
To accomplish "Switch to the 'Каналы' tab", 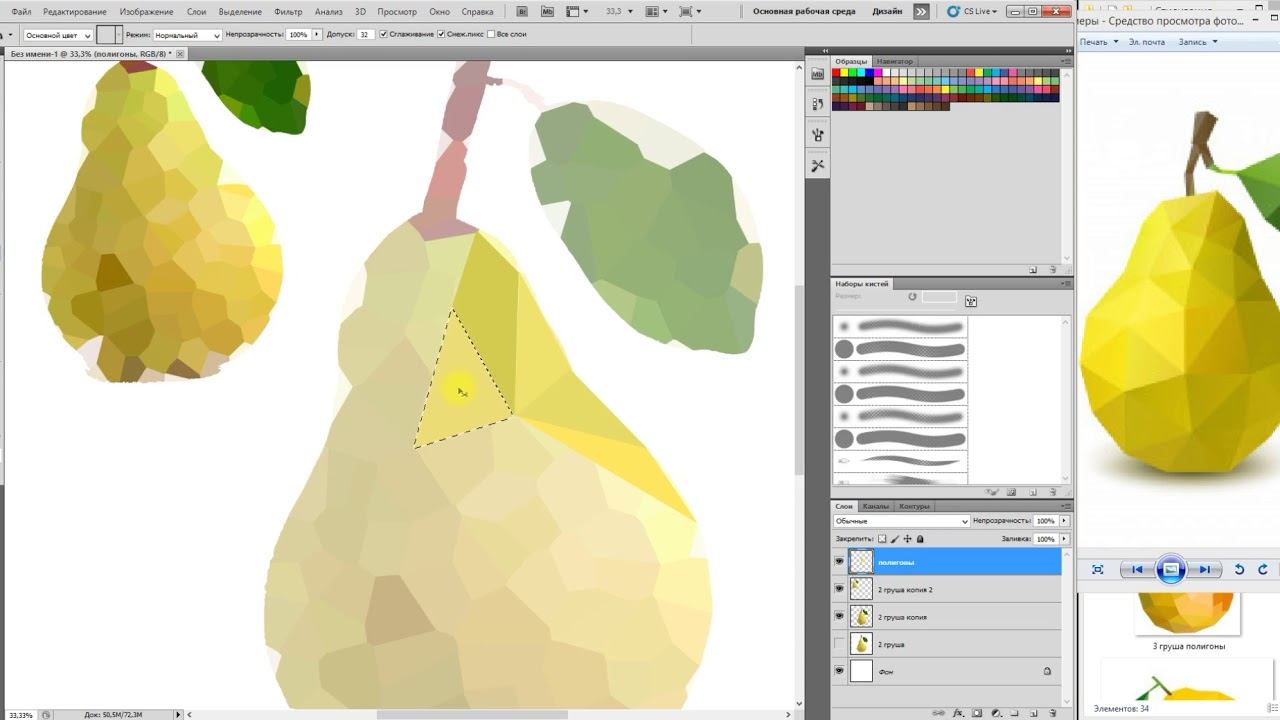I will [875, 506].
